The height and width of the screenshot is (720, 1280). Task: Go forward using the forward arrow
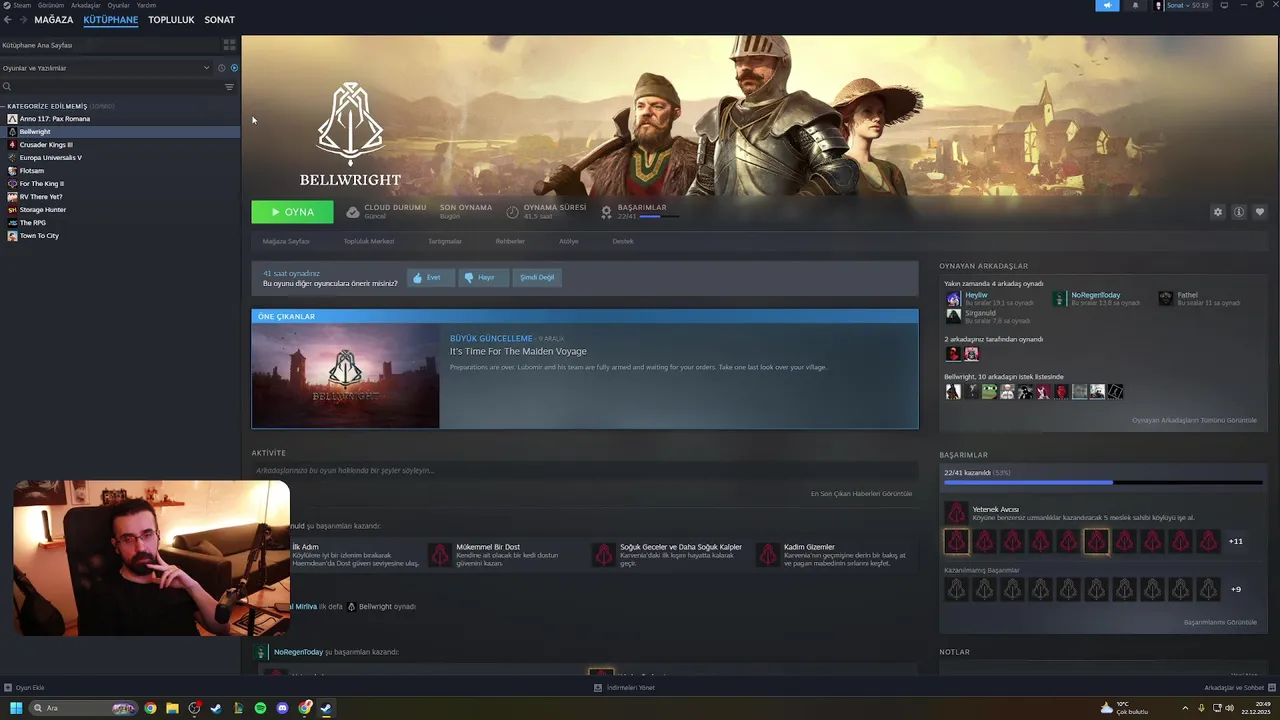click(x=22, y=20)
